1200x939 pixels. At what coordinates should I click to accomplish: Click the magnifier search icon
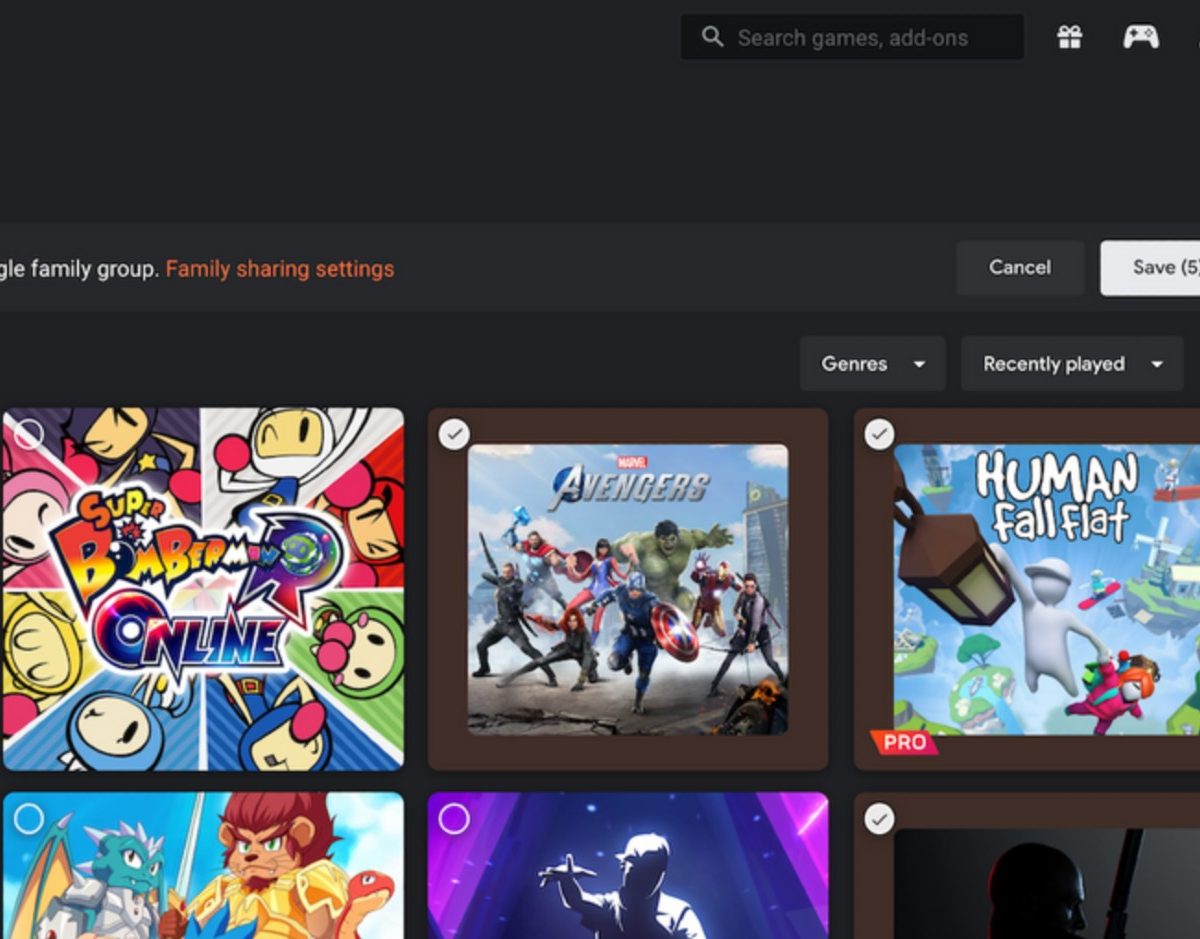coord(712,37)
